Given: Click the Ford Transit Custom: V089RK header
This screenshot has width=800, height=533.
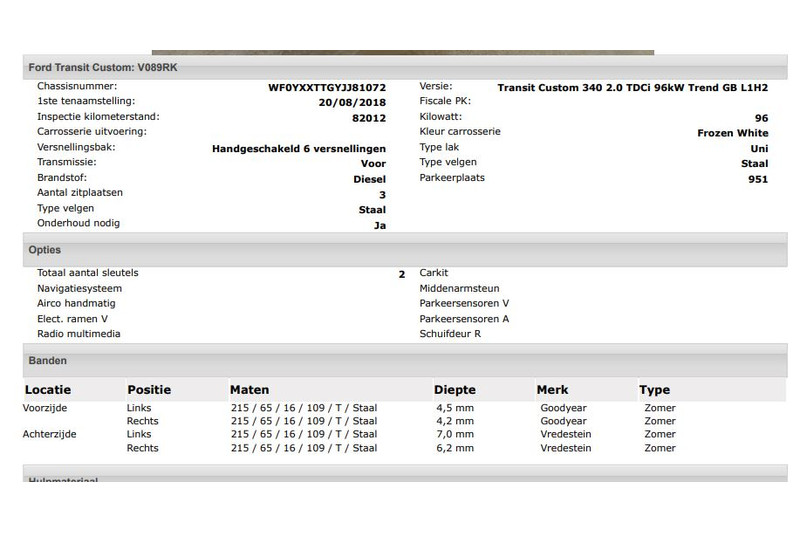Looking at the screenshot, I should (x=105, y=67).
